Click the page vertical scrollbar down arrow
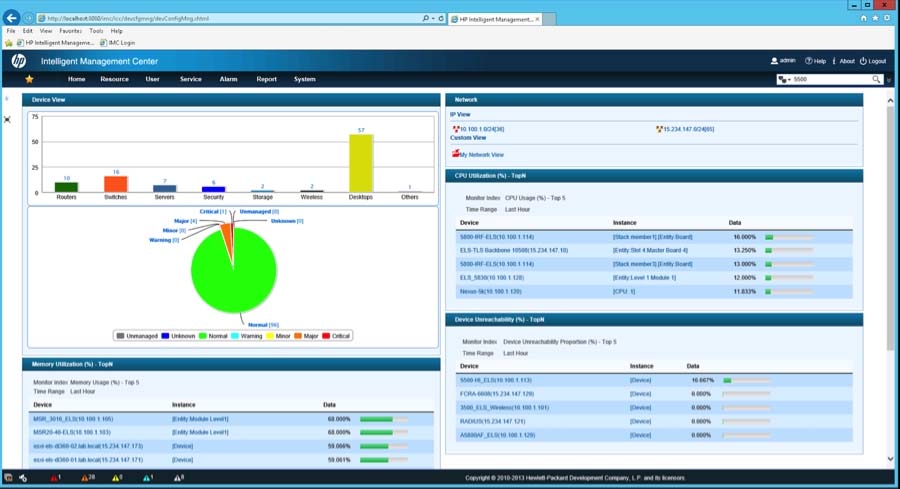 (890, 459)
